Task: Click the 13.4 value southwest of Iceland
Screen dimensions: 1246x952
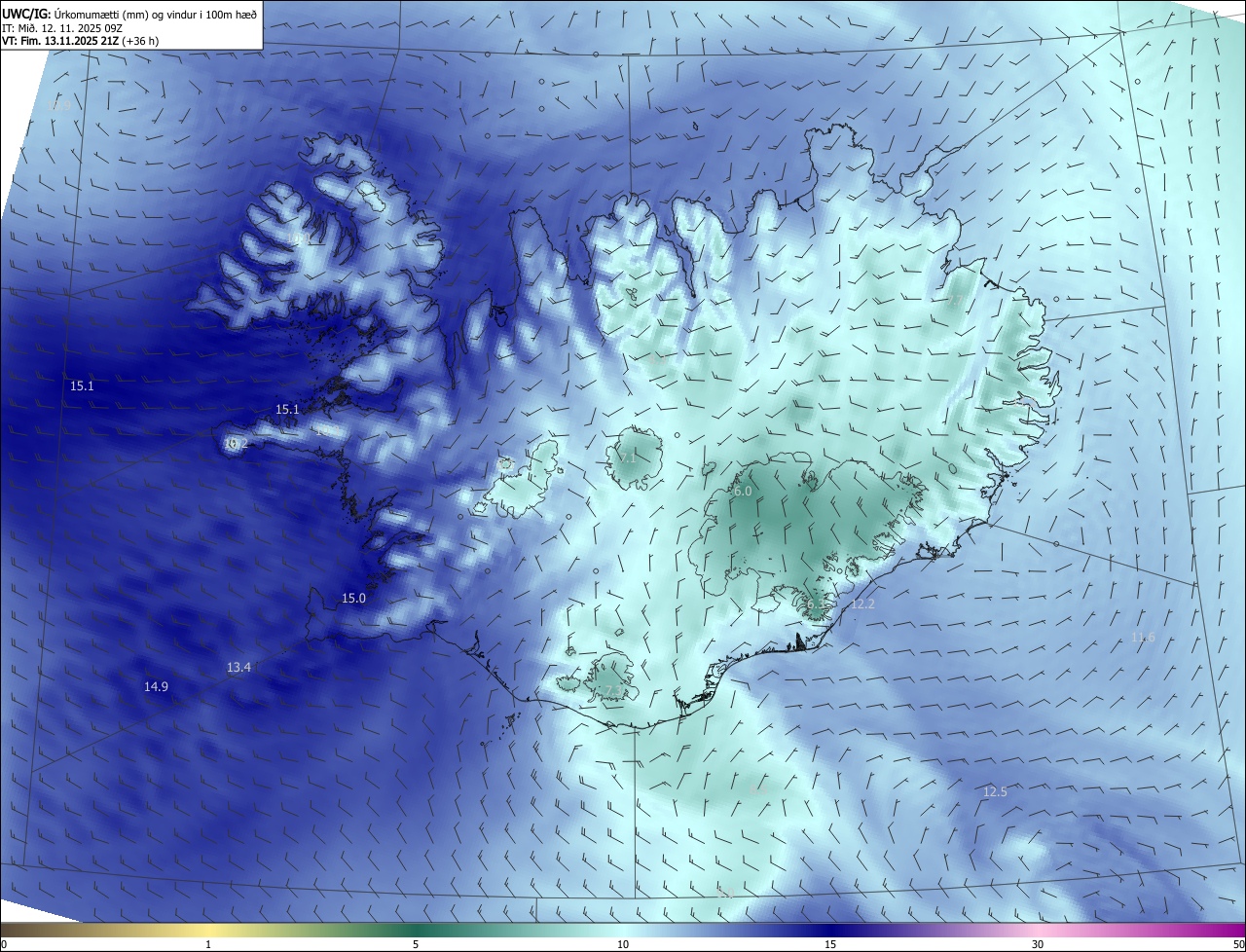Action: (x=238, y=667)
